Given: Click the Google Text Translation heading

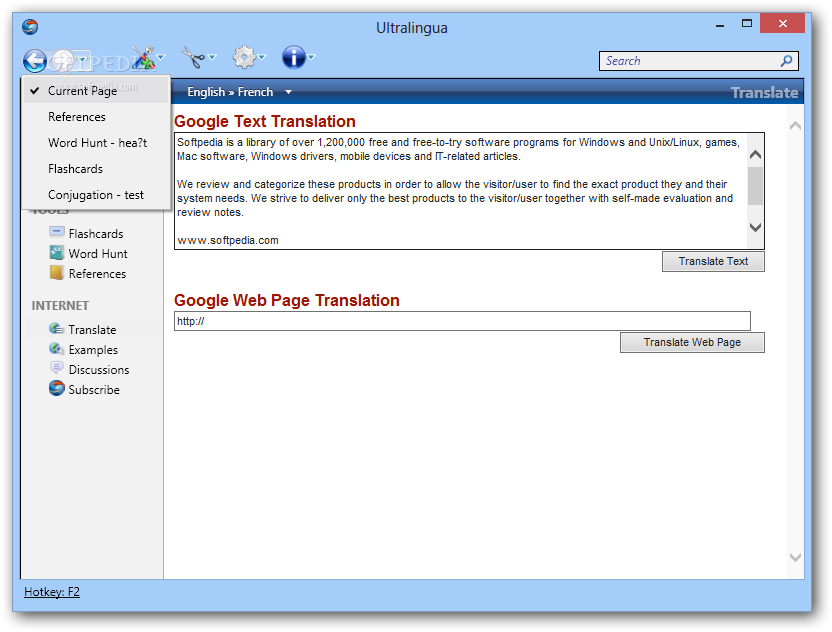Looking at the screenshot, I should coord(265,122).
